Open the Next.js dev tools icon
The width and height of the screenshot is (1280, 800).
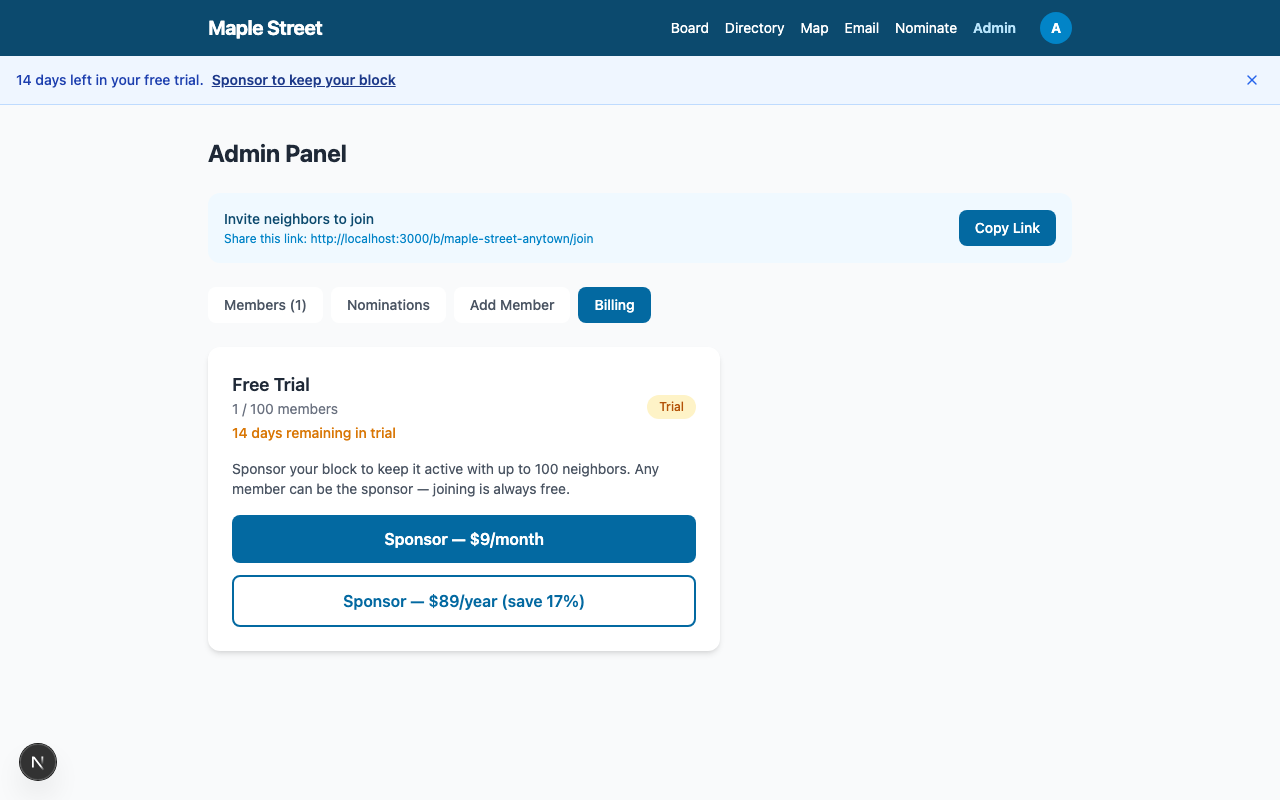(38, 762)
